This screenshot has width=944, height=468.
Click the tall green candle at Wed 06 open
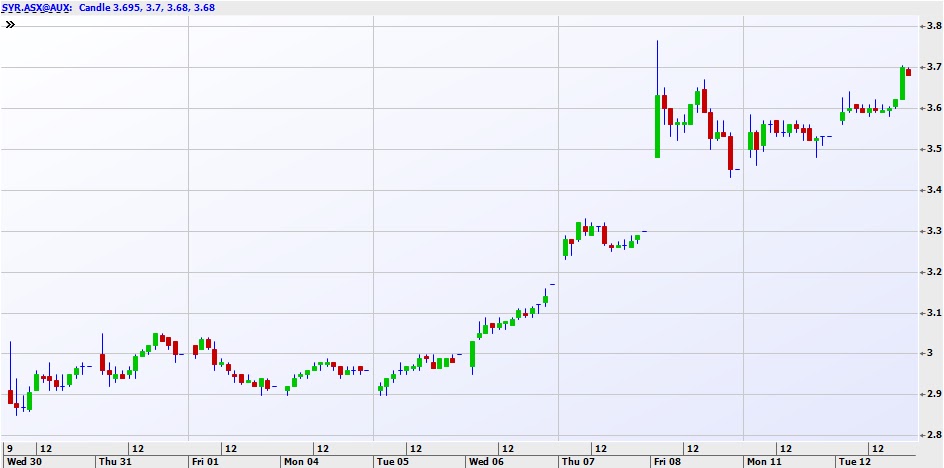pos(473,354)
